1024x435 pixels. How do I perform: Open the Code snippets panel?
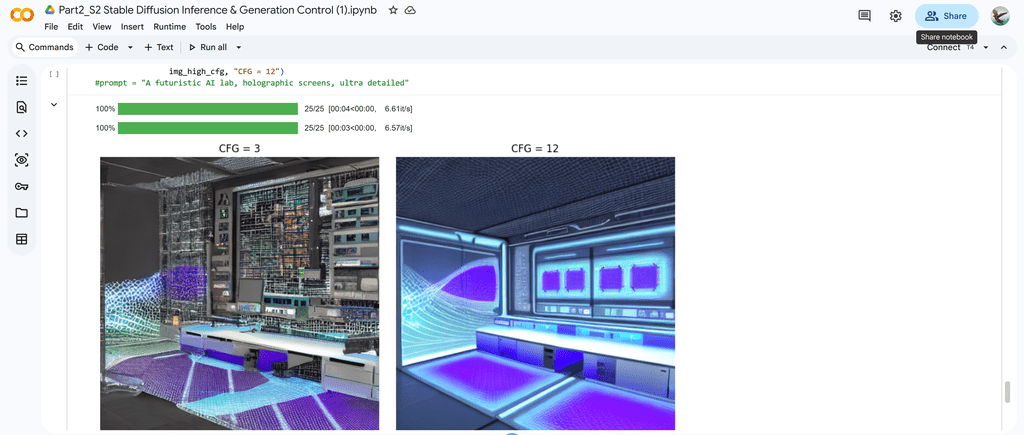[x=21, y=133]
